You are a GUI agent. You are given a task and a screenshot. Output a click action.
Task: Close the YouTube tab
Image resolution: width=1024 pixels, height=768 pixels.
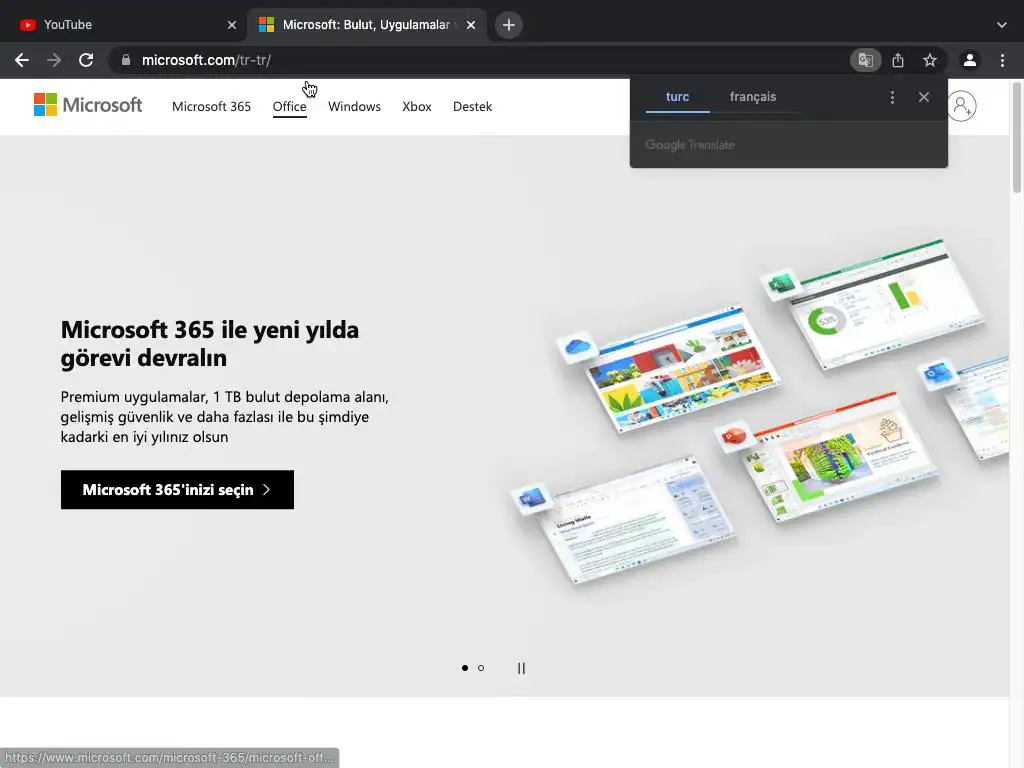(232, 25)
